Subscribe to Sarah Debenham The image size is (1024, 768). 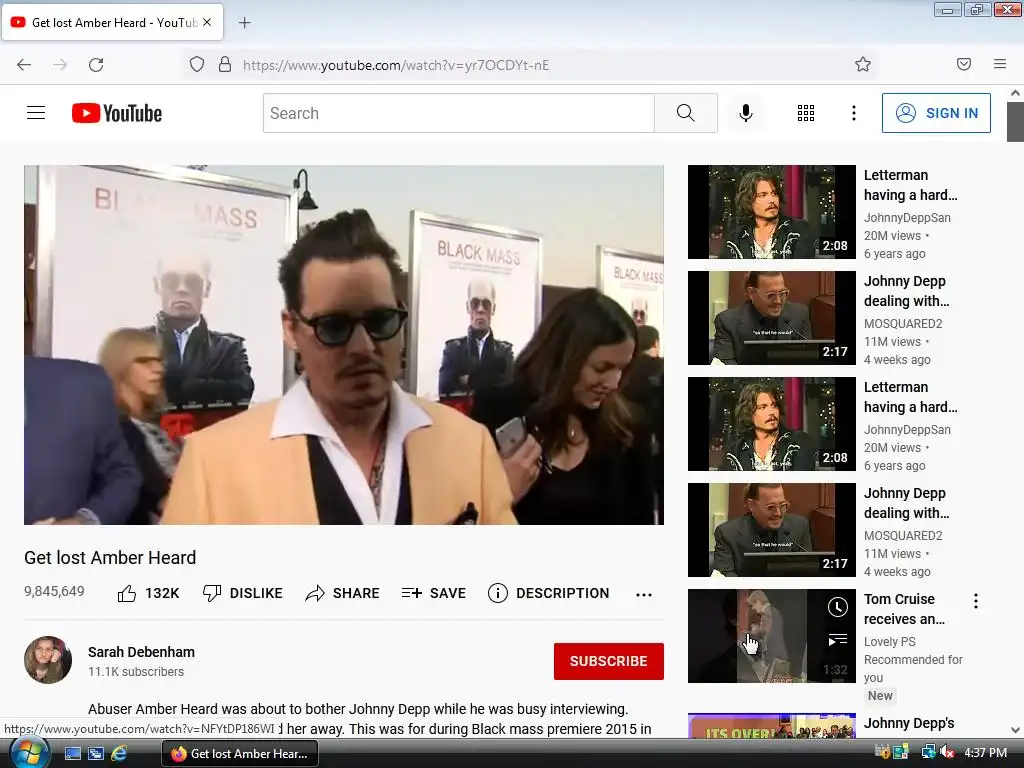click(609, 661)
